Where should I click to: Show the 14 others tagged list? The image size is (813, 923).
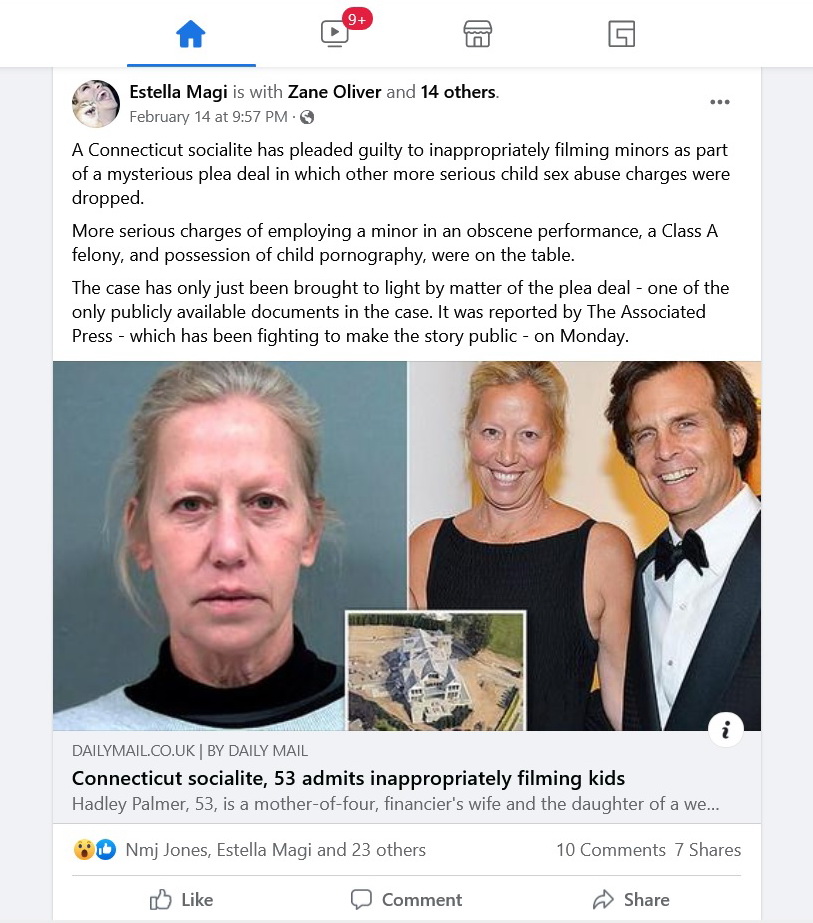pyautogui.click(x=457, y=92)
